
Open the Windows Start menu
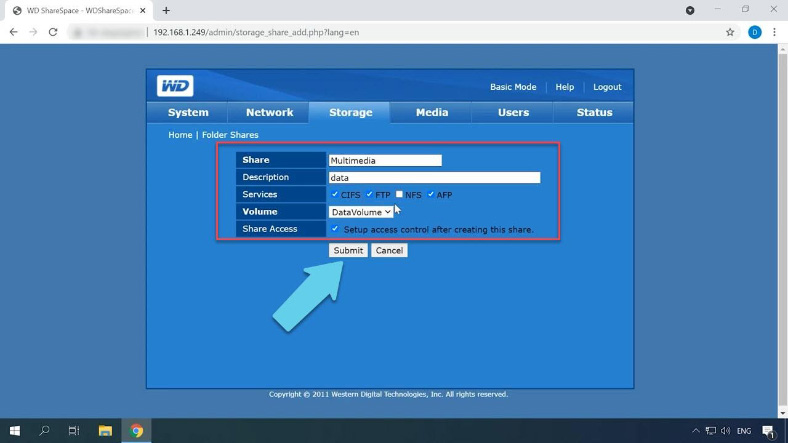click(x=15, y=430)
